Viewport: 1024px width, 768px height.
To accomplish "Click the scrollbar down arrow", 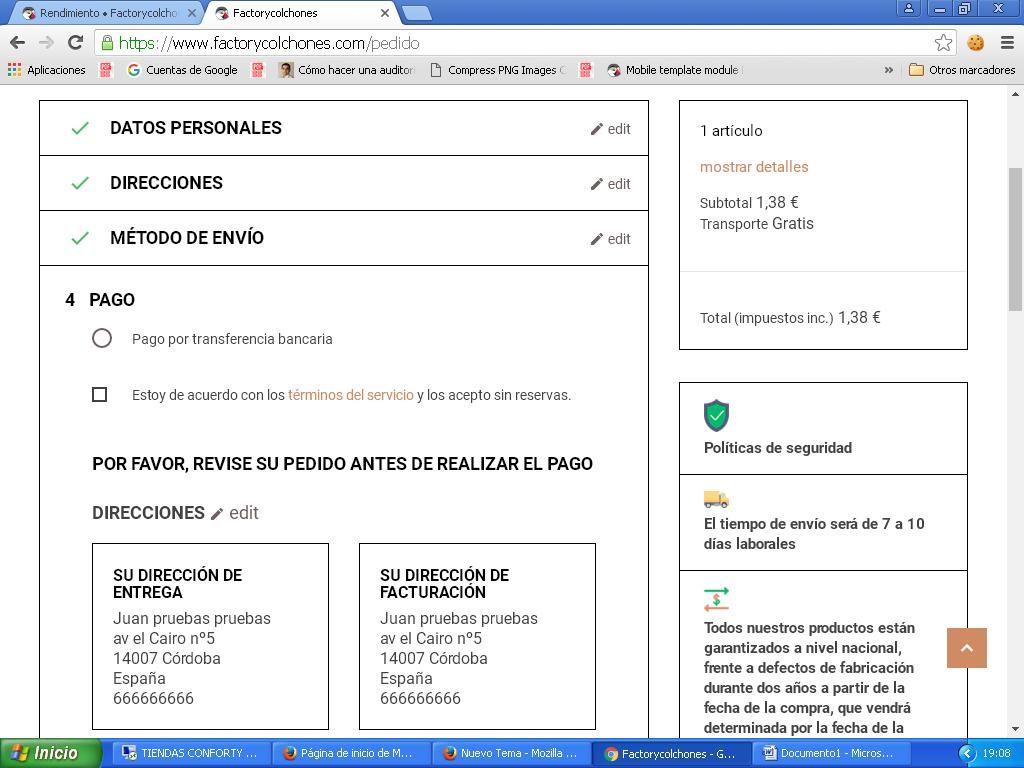I will point(1016,729).
